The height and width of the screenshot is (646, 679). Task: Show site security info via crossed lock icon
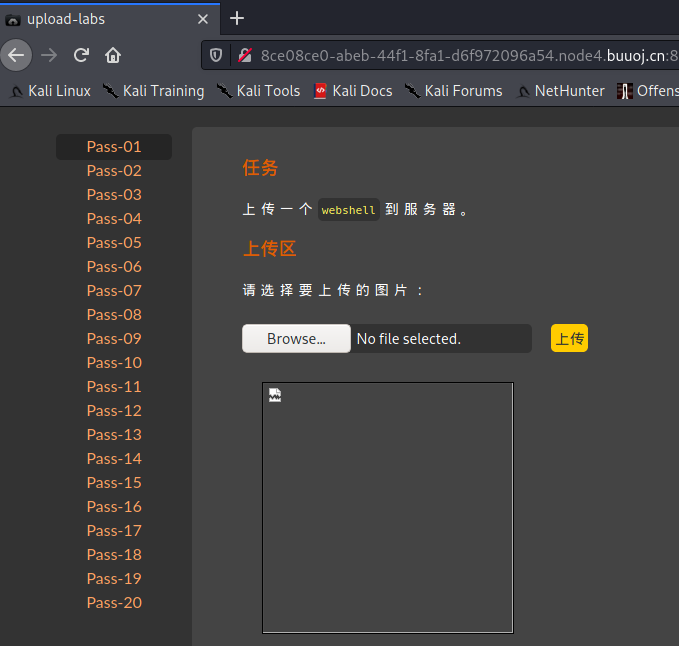point(245,55)
